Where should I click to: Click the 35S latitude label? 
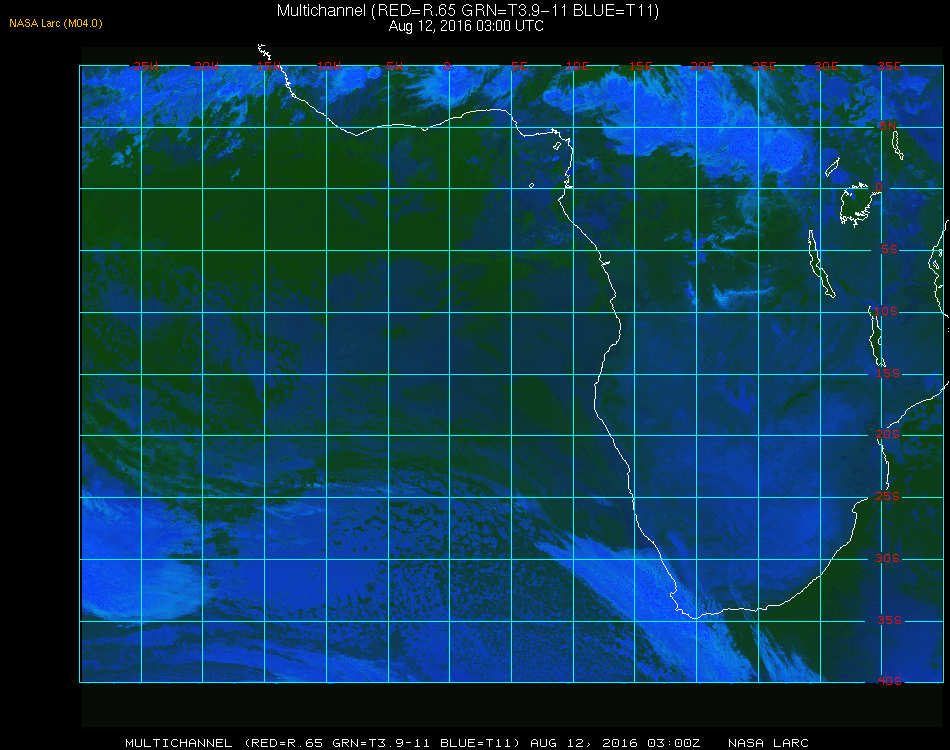point(889,620)
